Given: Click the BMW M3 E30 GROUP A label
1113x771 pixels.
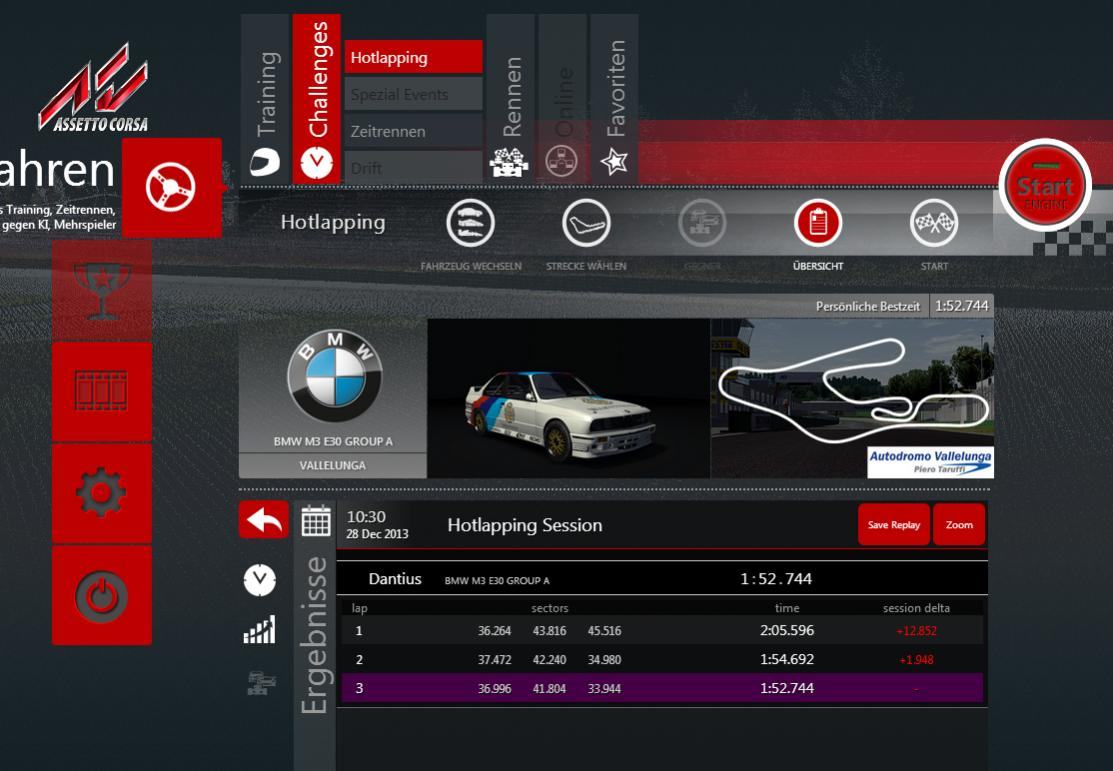Looking at the screenshot, I should coord(333,442).
